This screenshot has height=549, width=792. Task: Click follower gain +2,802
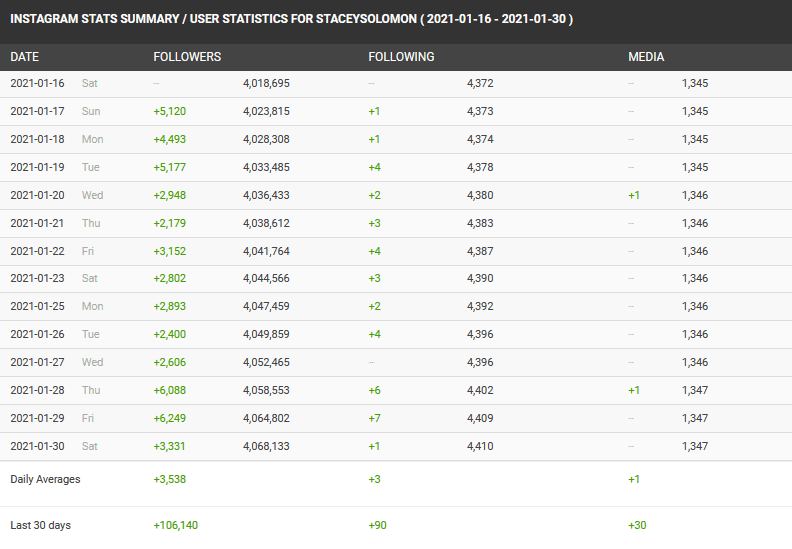pyautogui.click(x=170, y=278)
